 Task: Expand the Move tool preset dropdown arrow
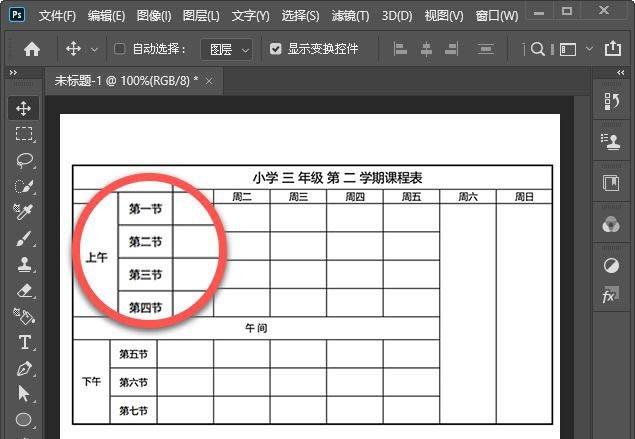95,49
